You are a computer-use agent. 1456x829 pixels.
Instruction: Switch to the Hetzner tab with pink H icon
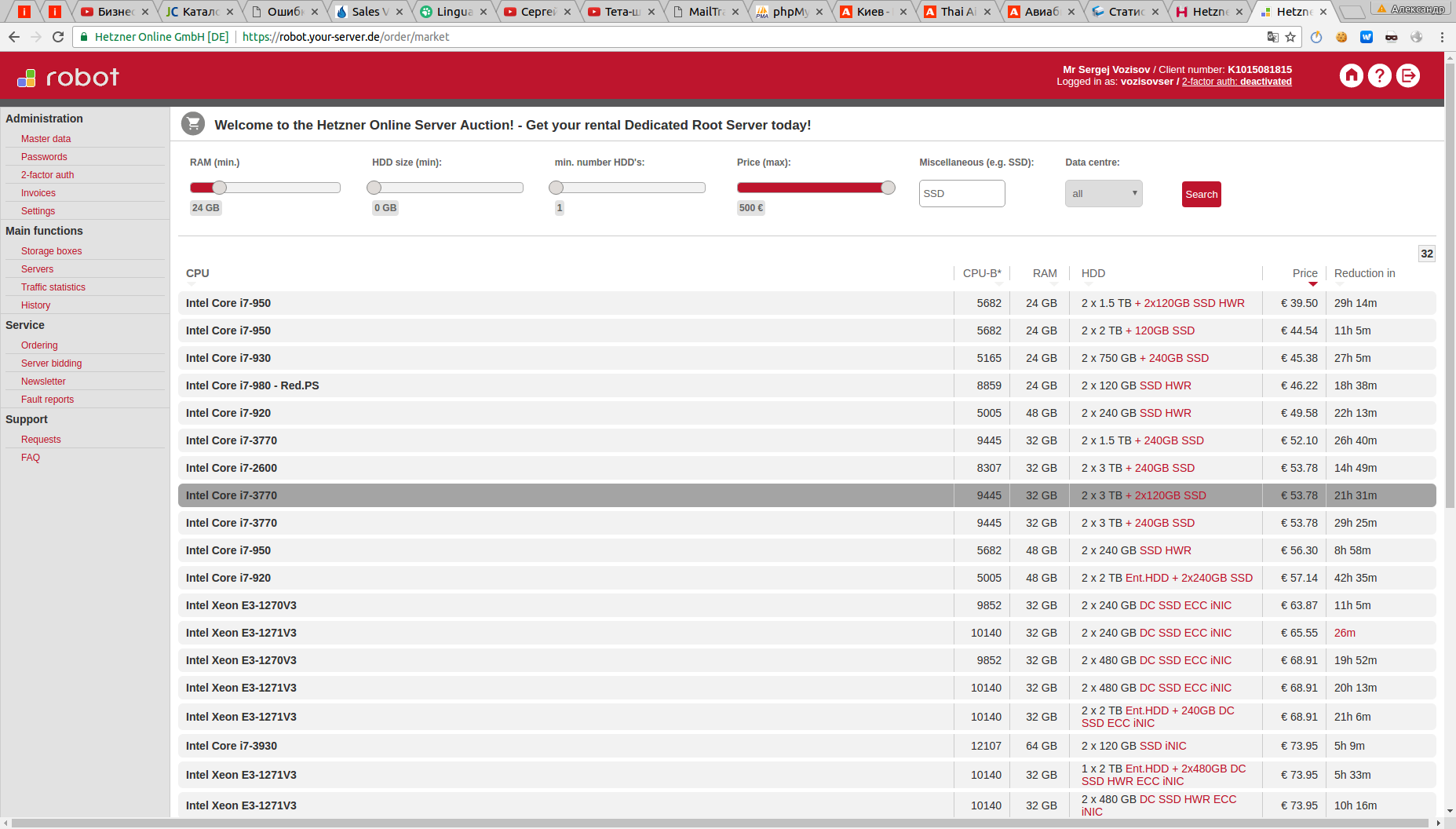(1209, 12)
